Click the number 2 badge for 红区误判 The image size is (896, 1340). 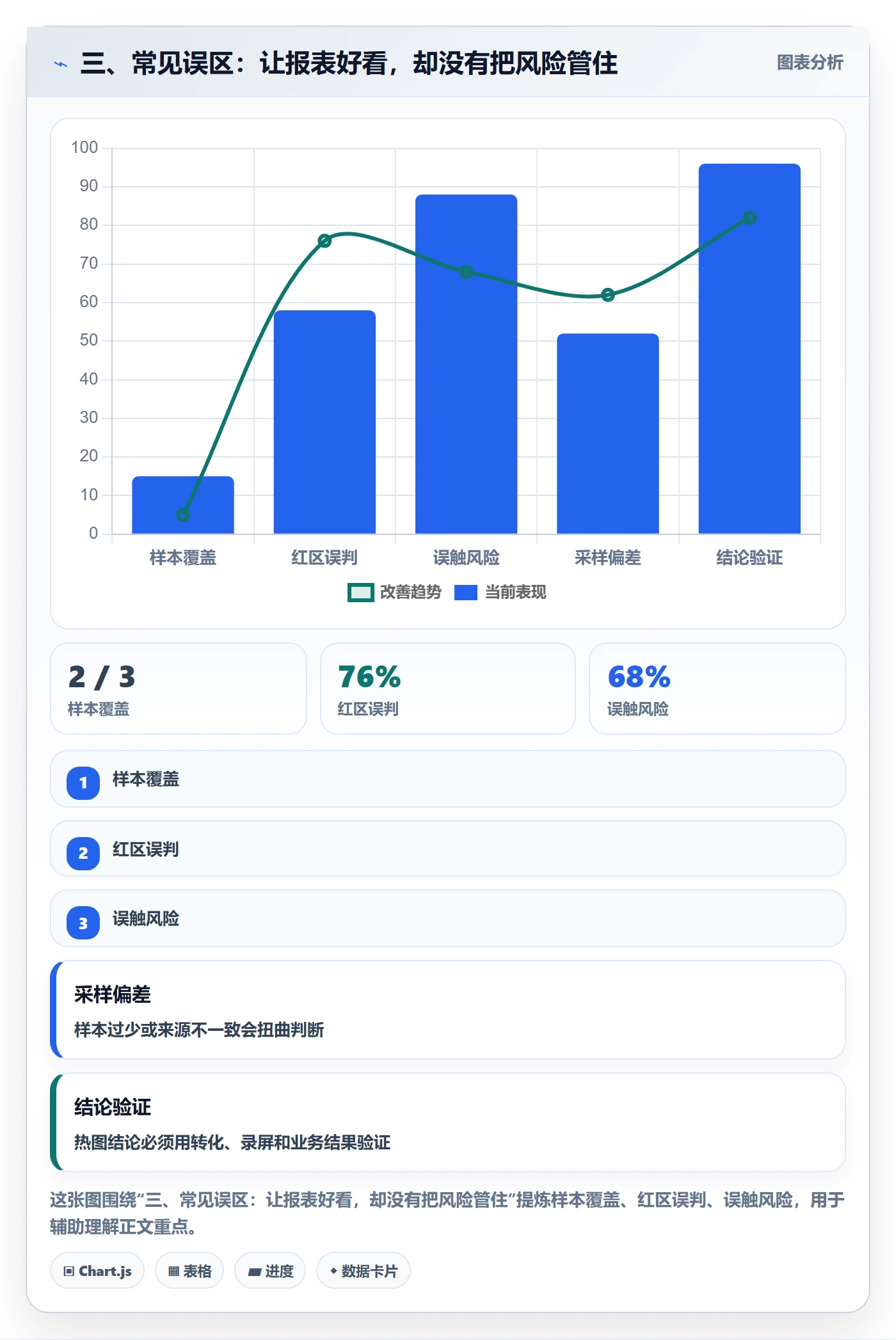83,853
